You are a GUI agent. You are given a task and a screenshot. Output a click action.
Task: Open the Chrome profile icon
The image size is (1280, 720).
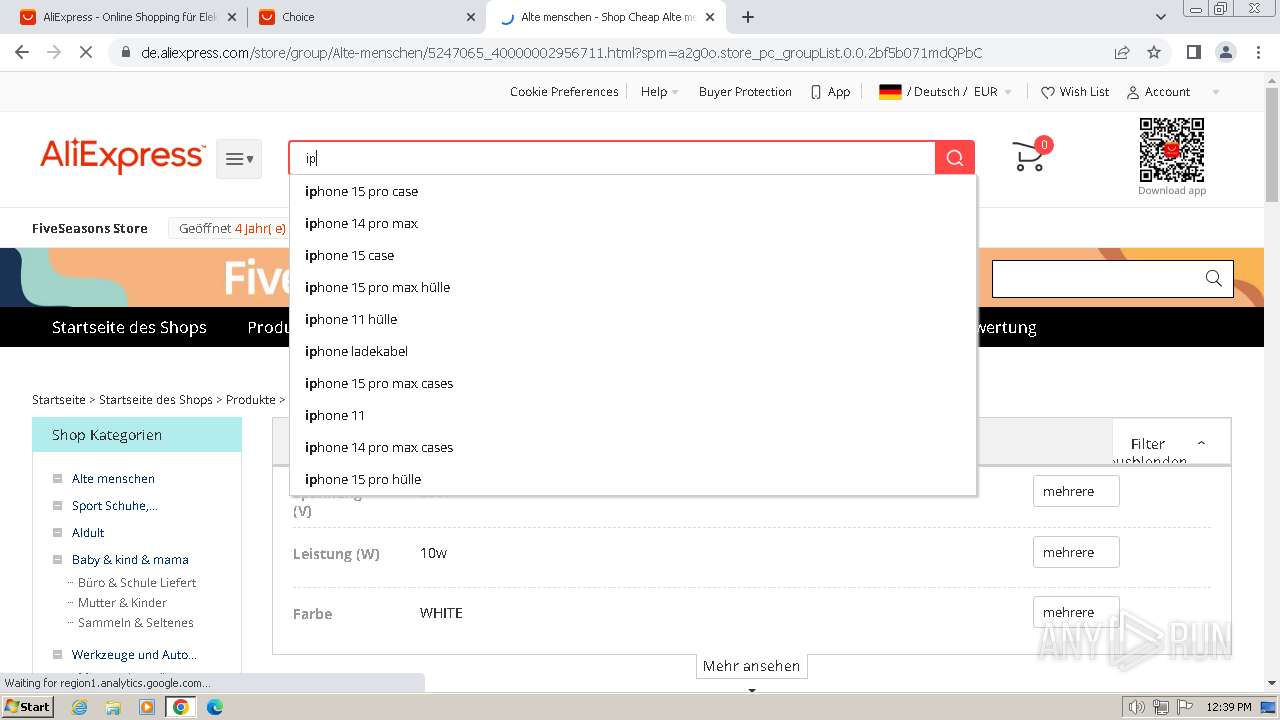pos(1225,52)
